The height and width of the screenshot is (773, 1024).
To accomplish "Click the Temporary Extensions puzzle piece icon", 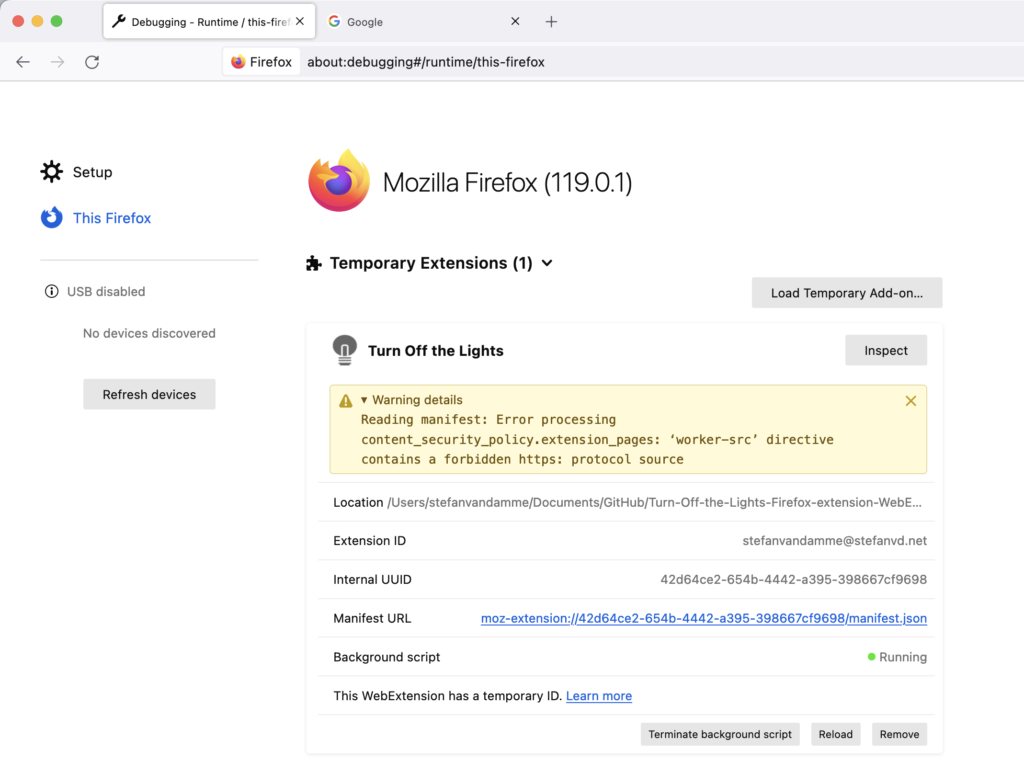I will pyautogui.click(x=316, y=263).
